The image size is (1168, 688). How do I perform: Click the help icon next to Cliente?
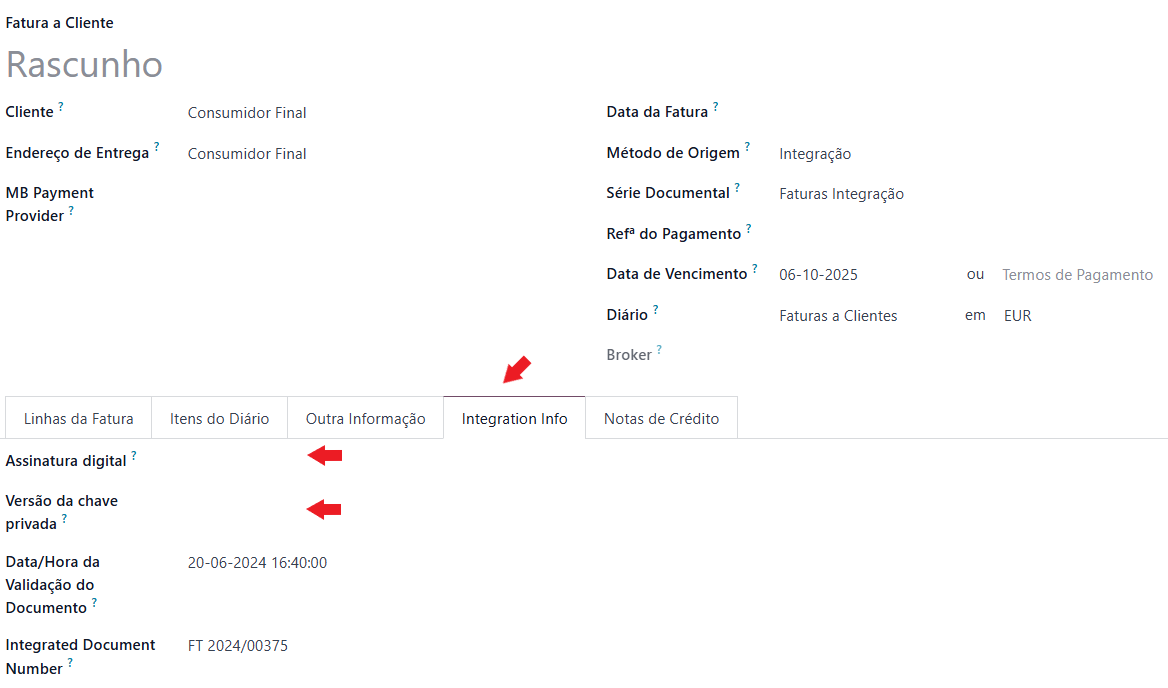click(61, 106)
